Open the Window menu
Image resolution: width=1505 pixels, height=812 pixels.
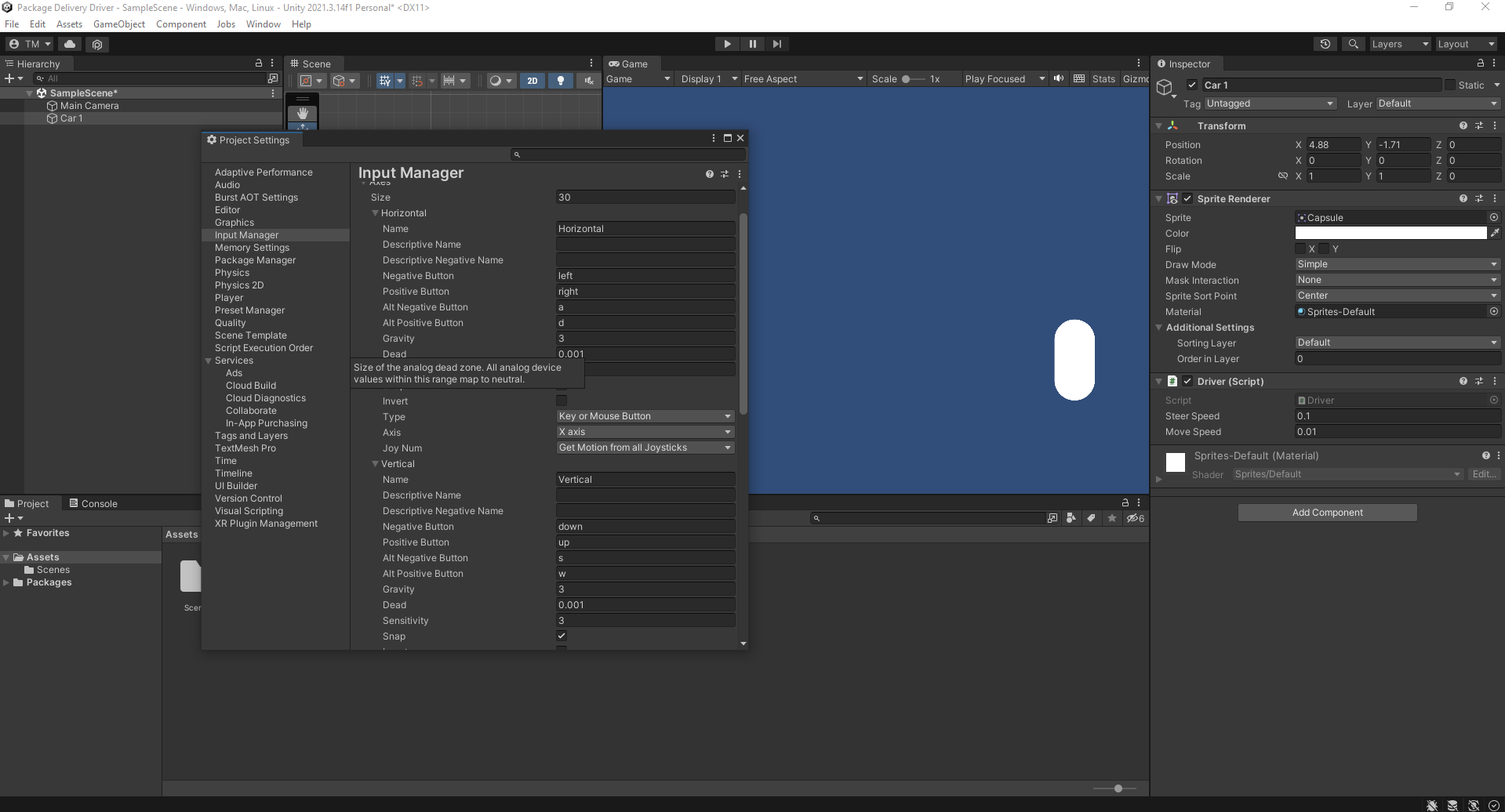point(264,24)
